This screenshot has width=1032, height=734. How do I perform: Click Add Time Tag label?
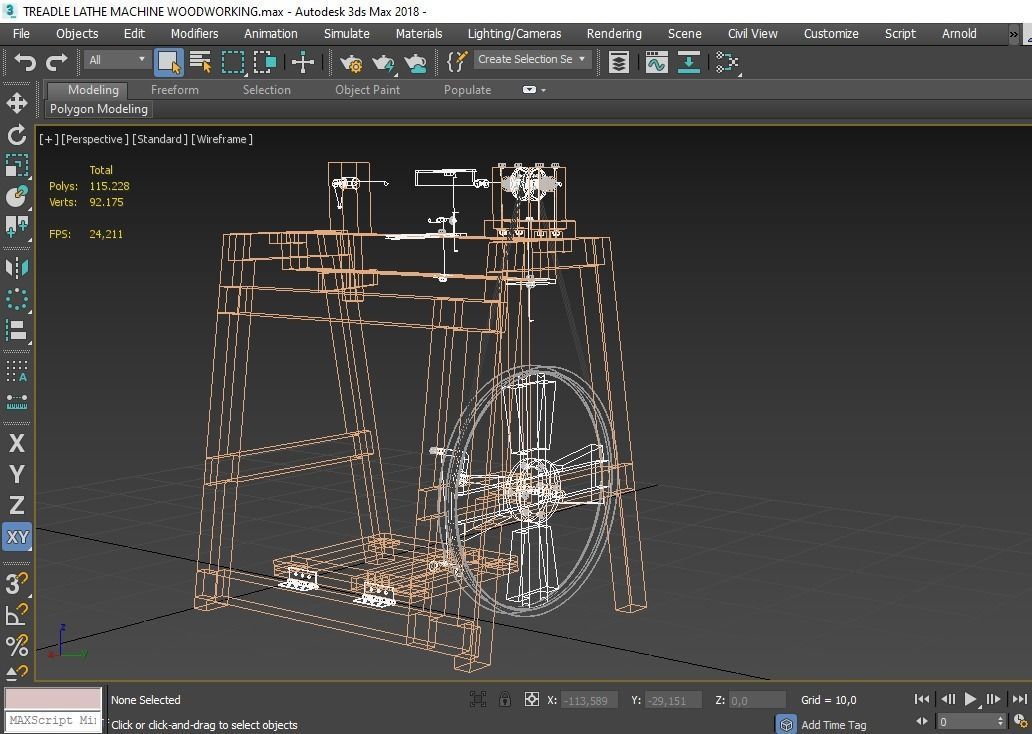(833, 725)
